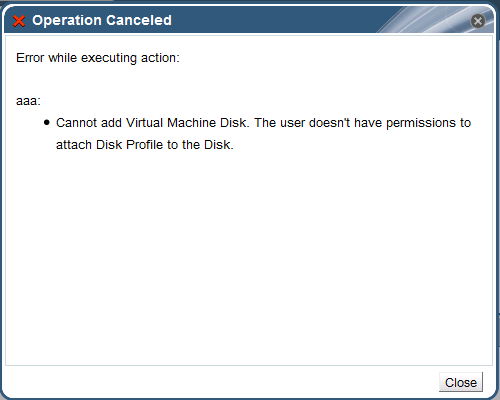Dismiss dialog with round gray X icon
This screenshot has height=400, width=500.
coord(478,21)
